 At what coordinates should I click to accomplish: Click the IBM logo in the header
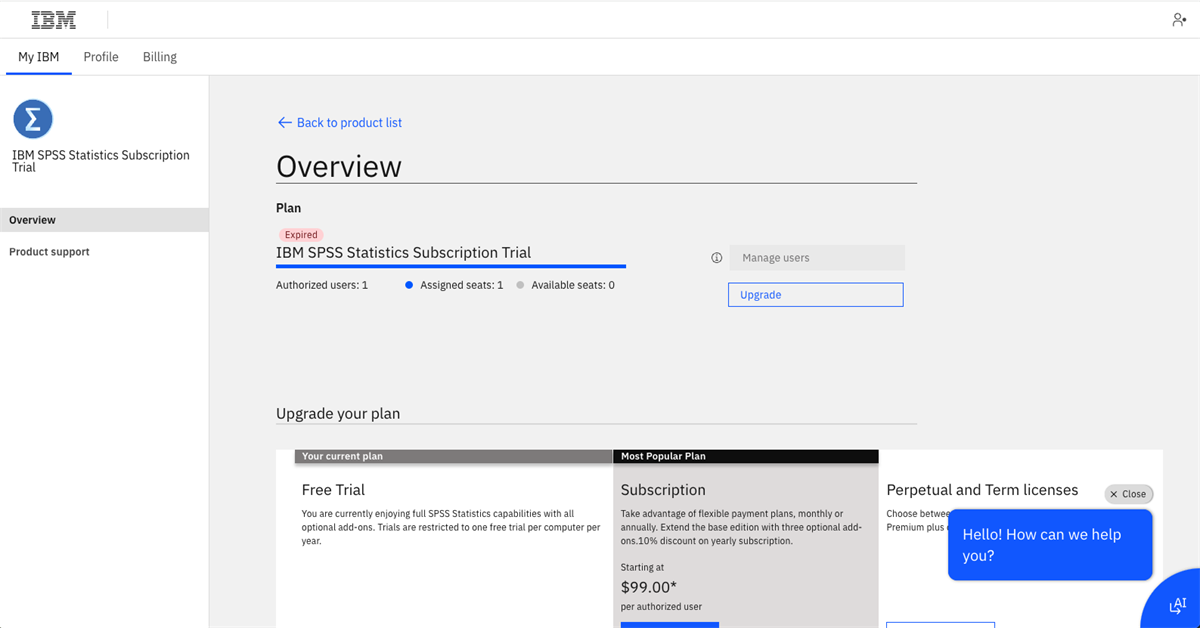pyautogui.click(x=53, y=20)
